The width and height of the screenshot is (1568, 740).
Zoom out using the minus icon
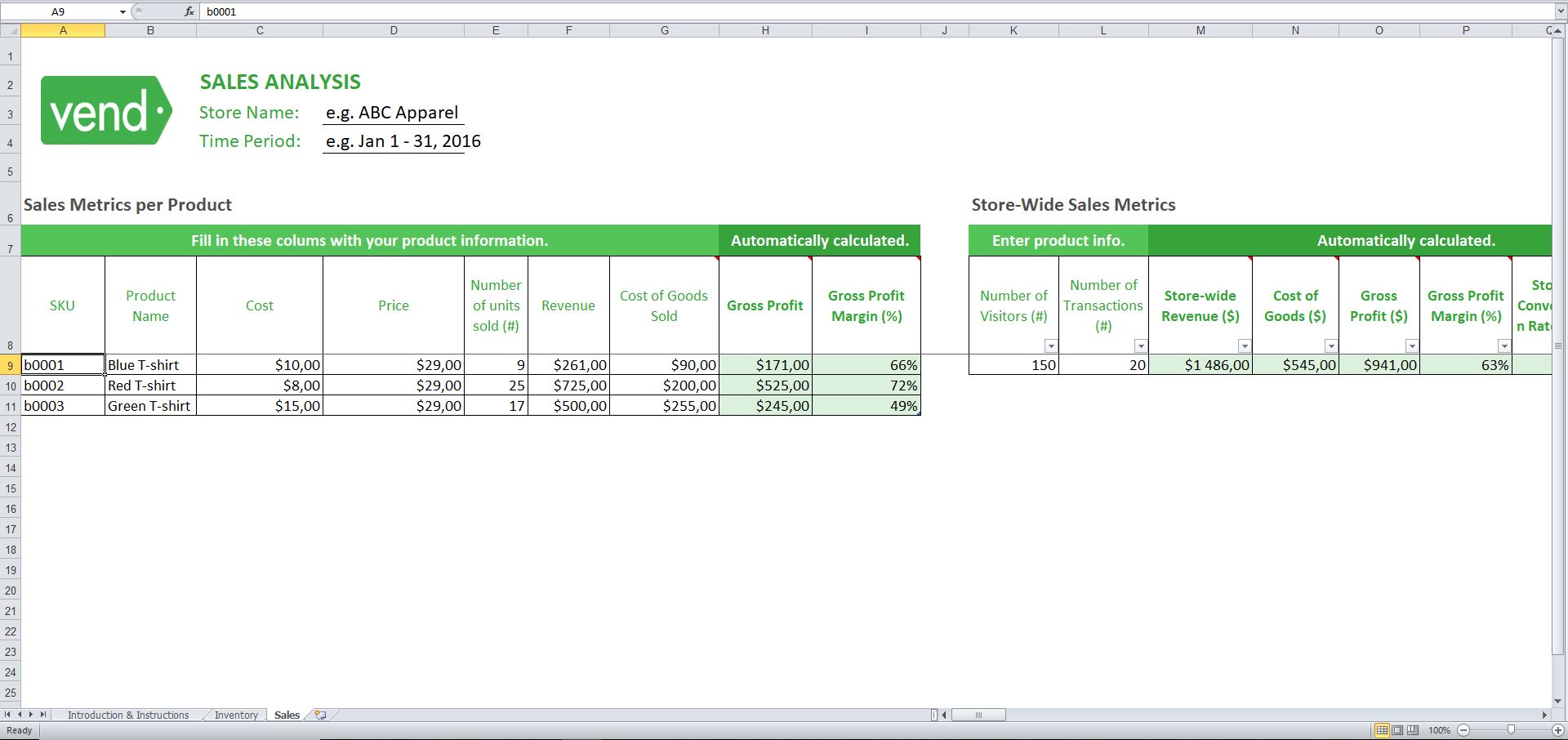tap(1462, 731)
